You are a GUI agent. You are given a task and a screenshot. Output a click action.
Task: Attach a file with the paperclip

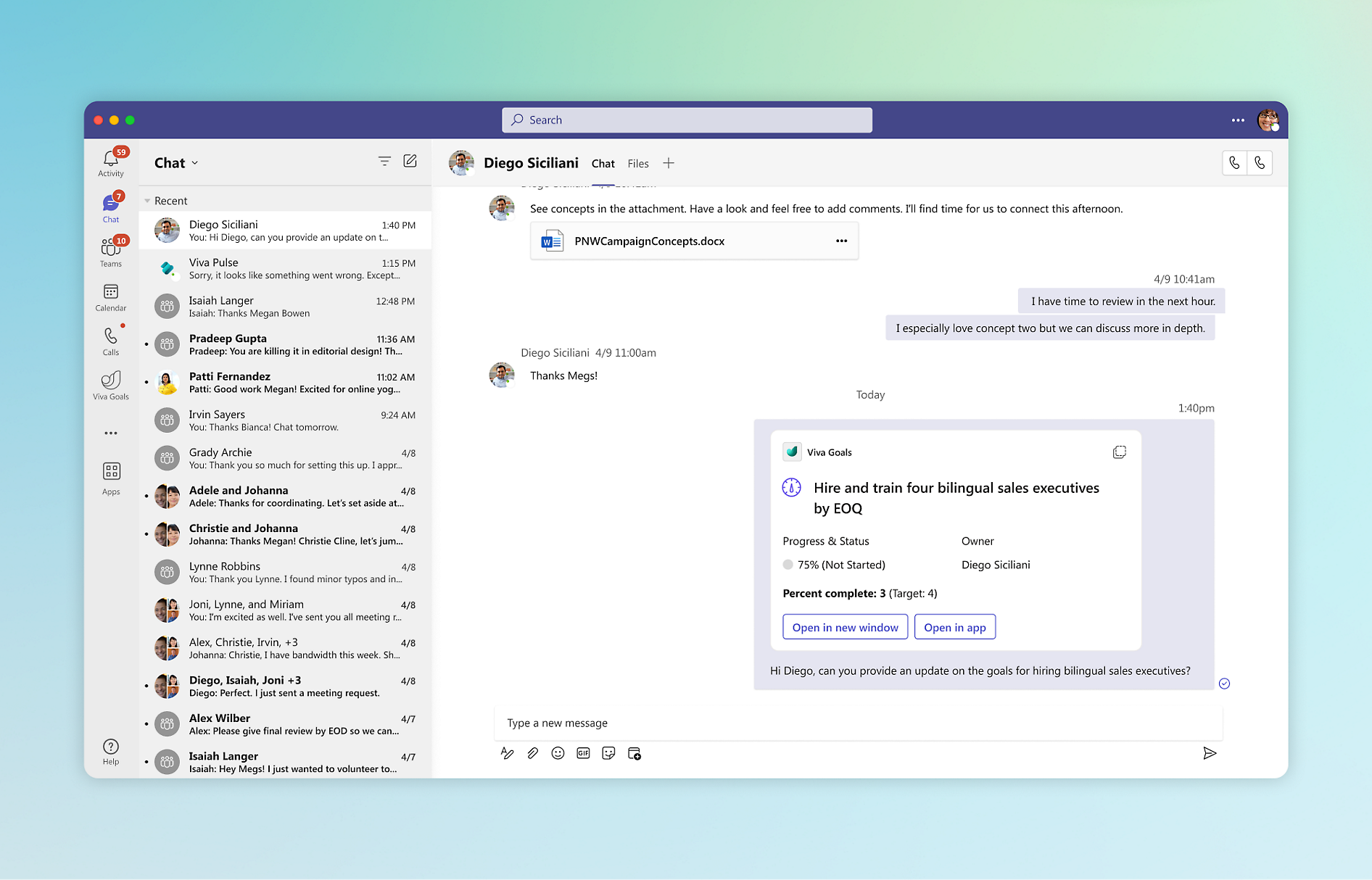tap(532, 753)
